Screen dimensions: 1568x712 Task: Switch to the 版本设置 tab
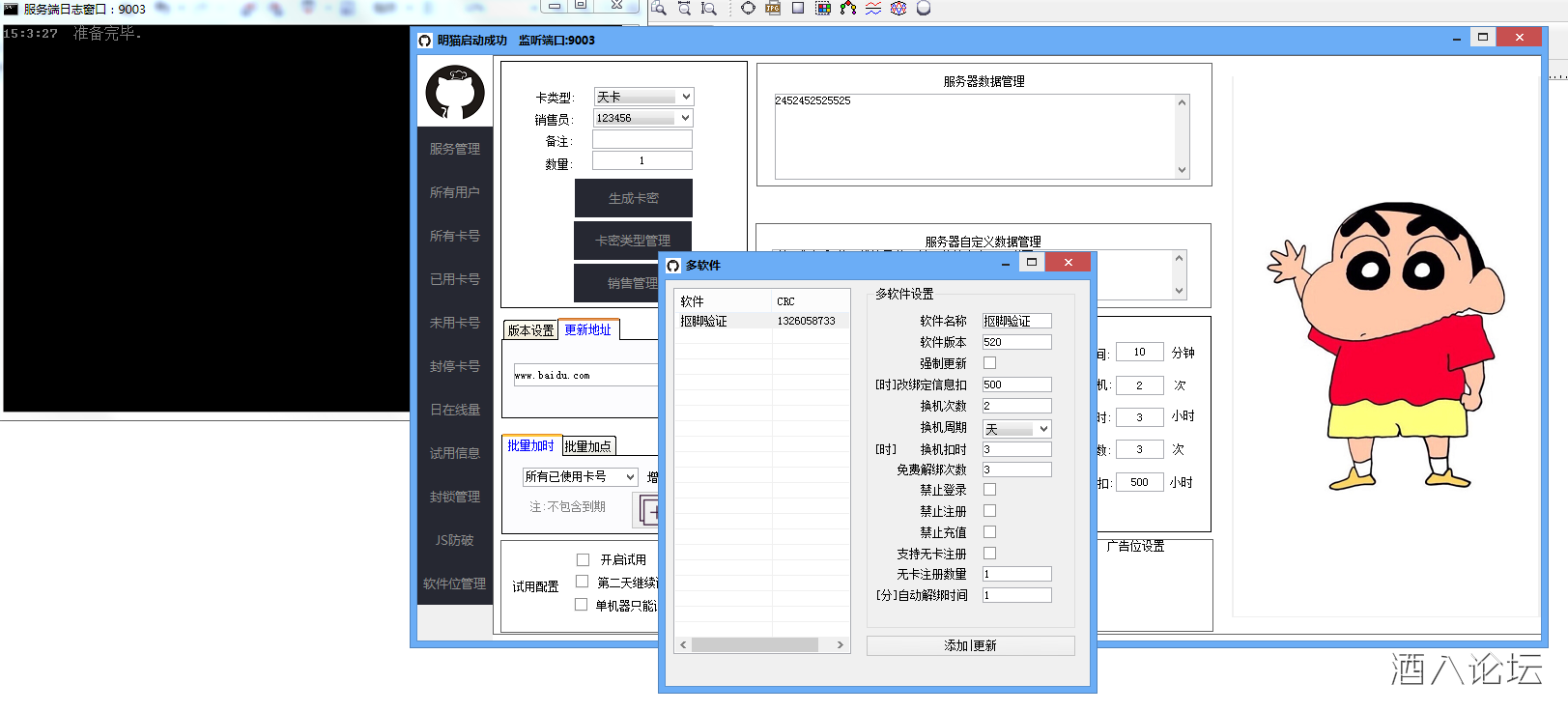(530, 330)
